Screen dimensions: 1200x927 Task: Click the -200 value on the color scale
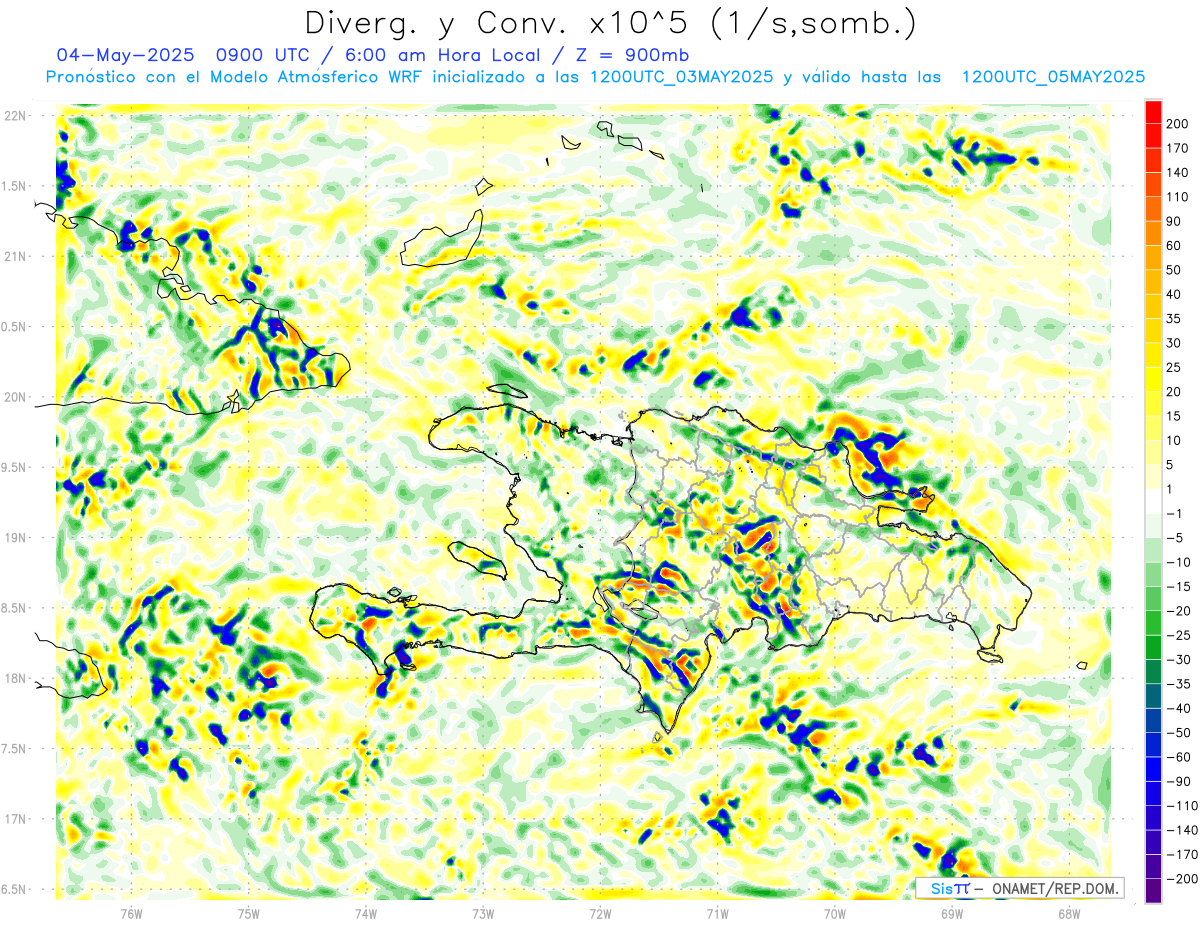coord(1182,878)
